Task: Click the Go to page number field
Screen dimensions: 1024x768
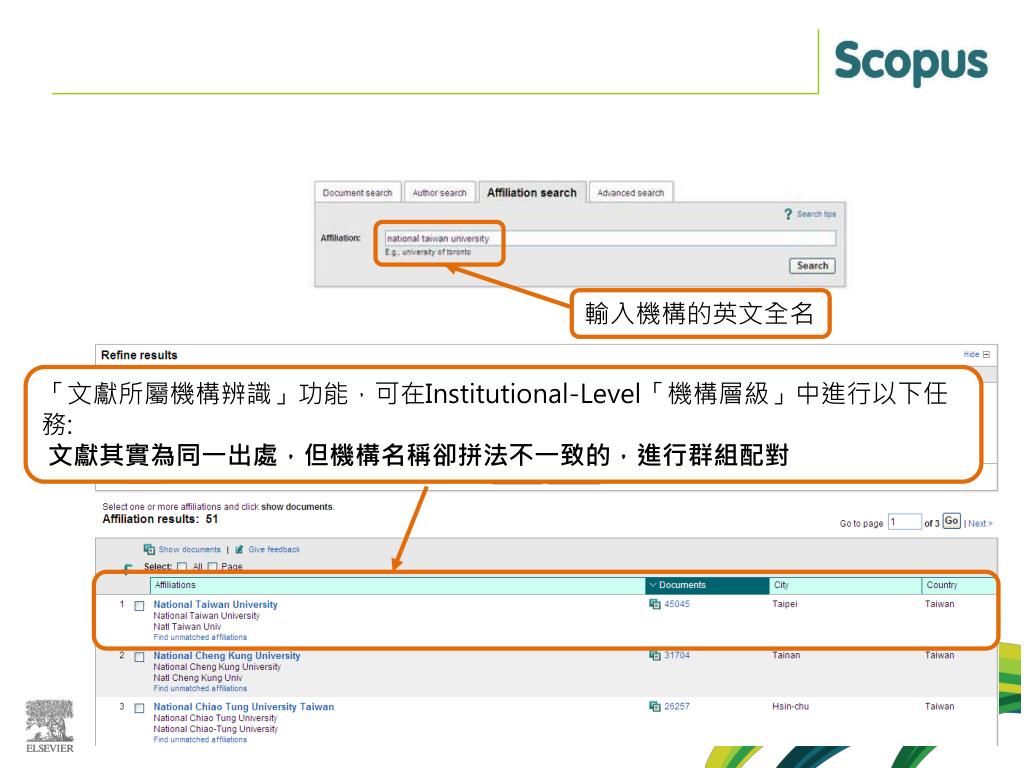Action: 904,522
